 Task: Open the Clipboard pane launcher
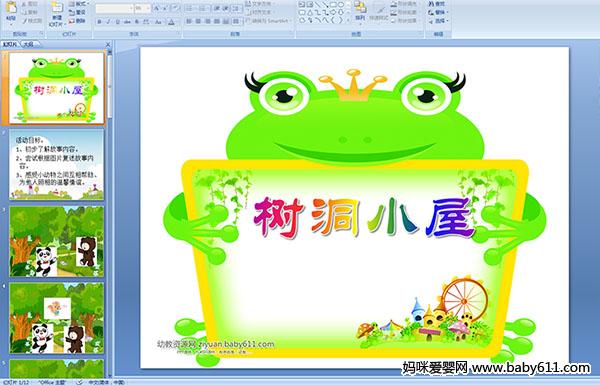click(41, 34)
